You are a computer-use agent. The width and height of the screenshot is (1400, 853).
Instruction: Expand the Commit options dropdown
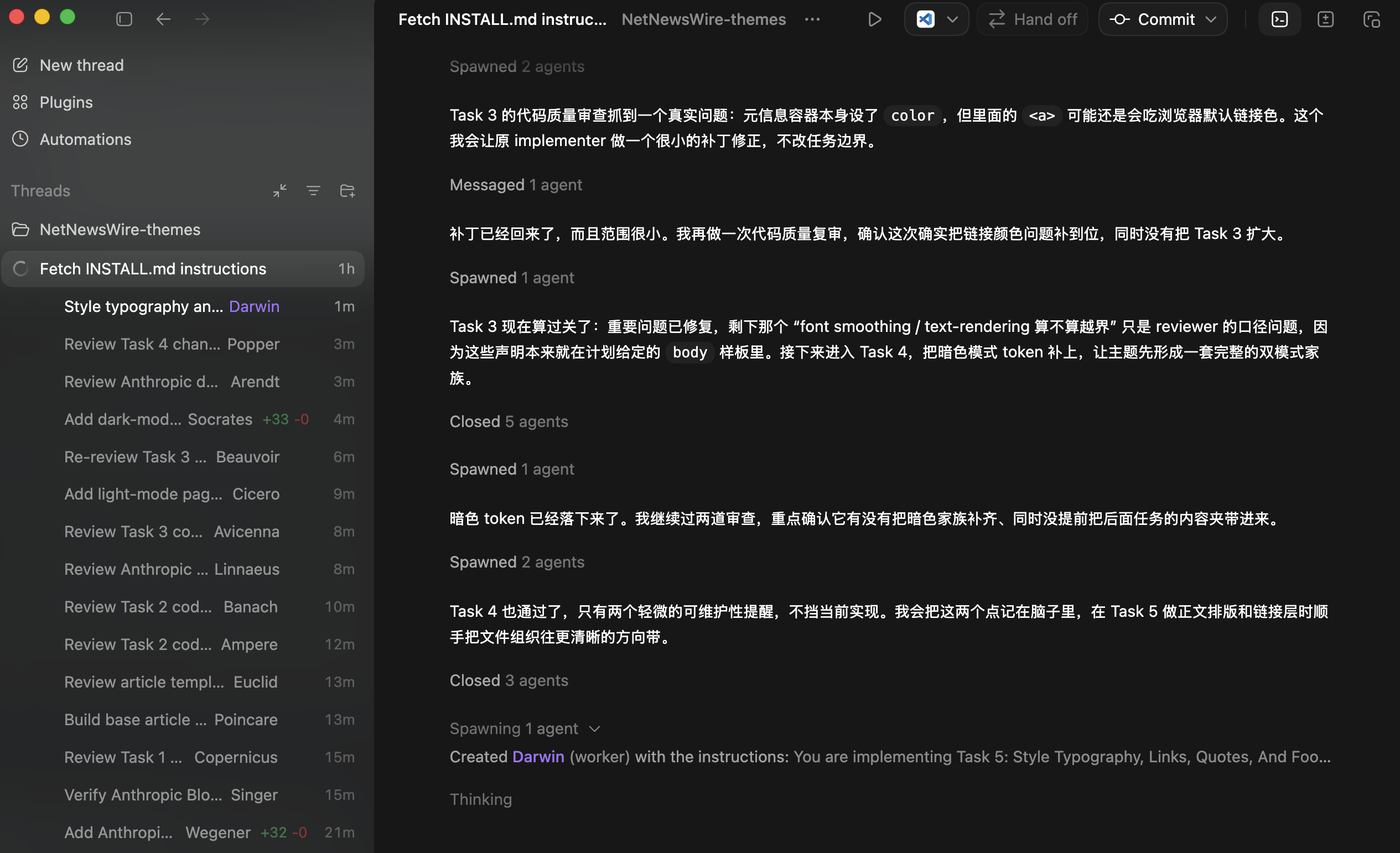(x=1211, y=19)
